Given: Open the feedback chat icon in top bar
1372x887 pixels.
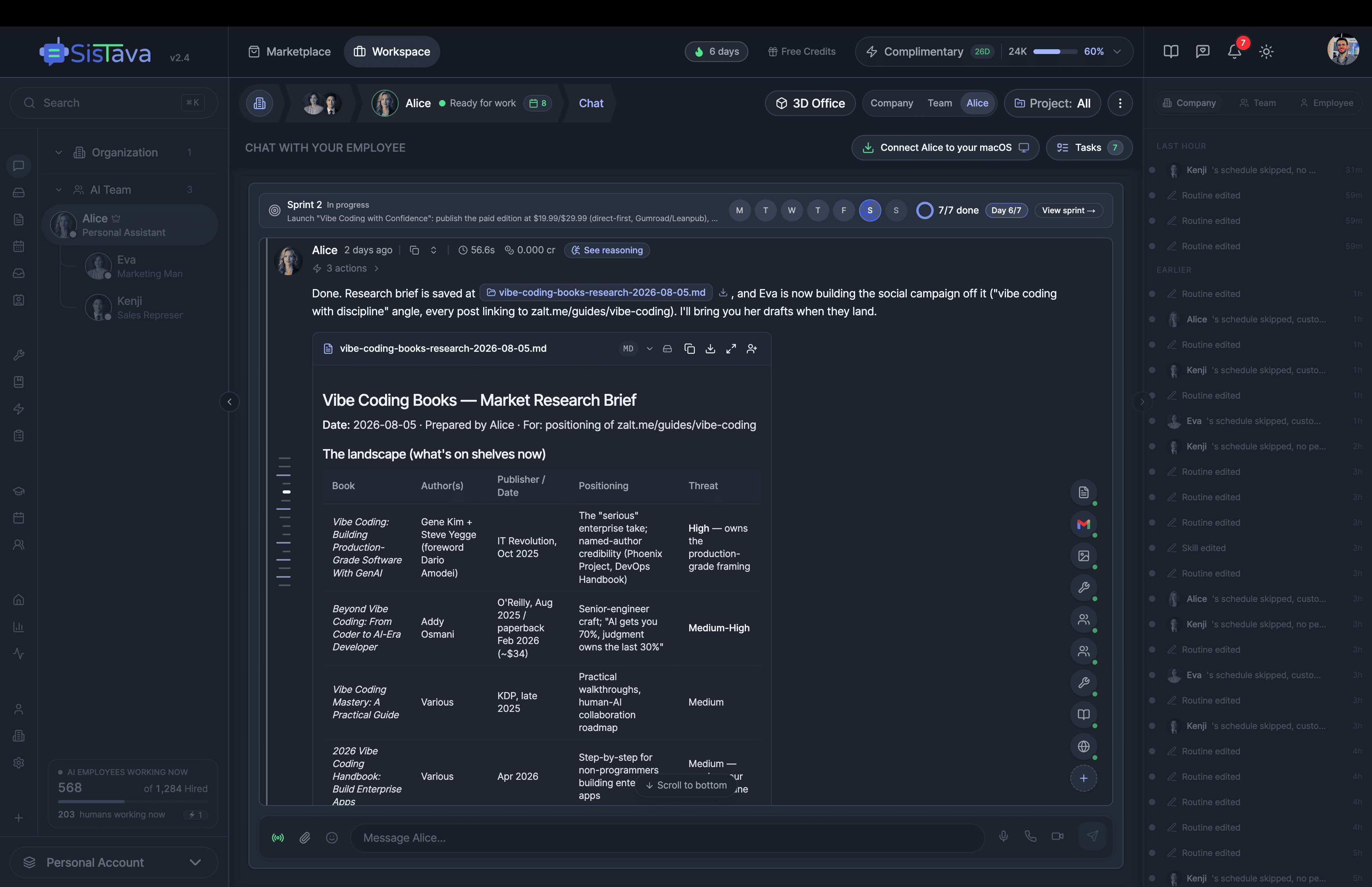Looking at the screenshot, I should 1203,51.
